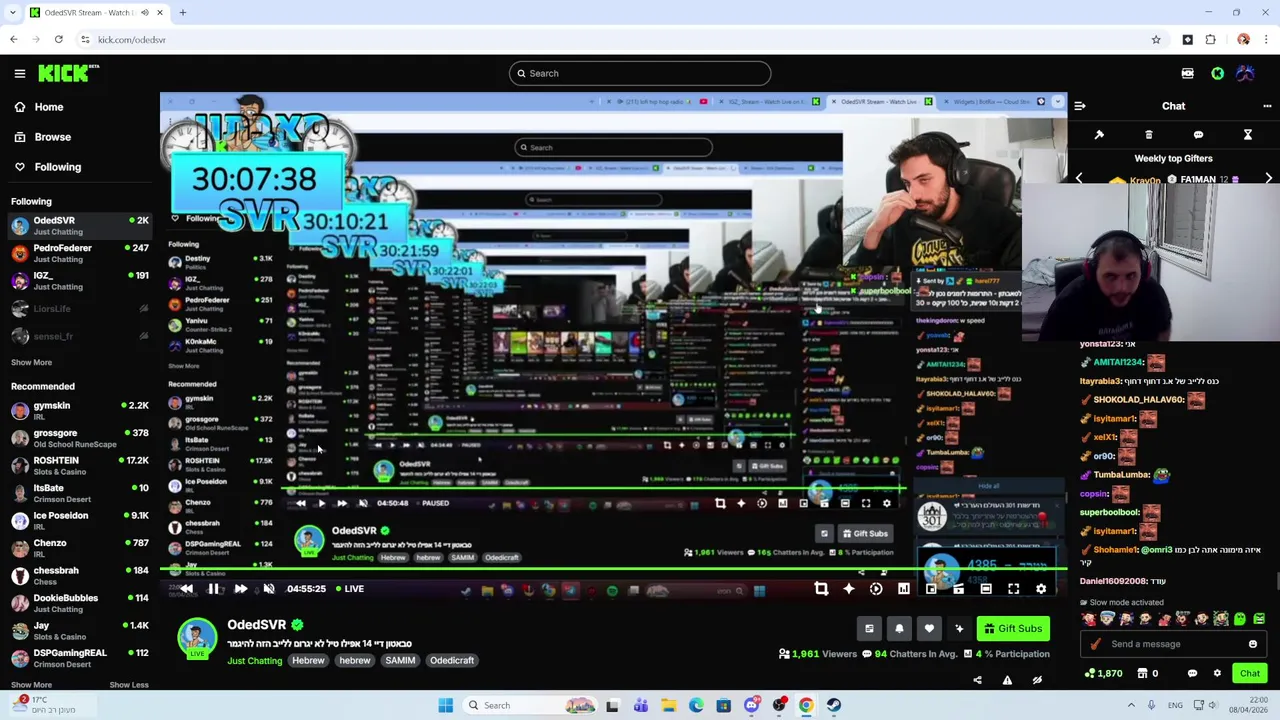1280x720 pixels.
Task: Jump to LIVE in player
Action: tap(349, 589)
